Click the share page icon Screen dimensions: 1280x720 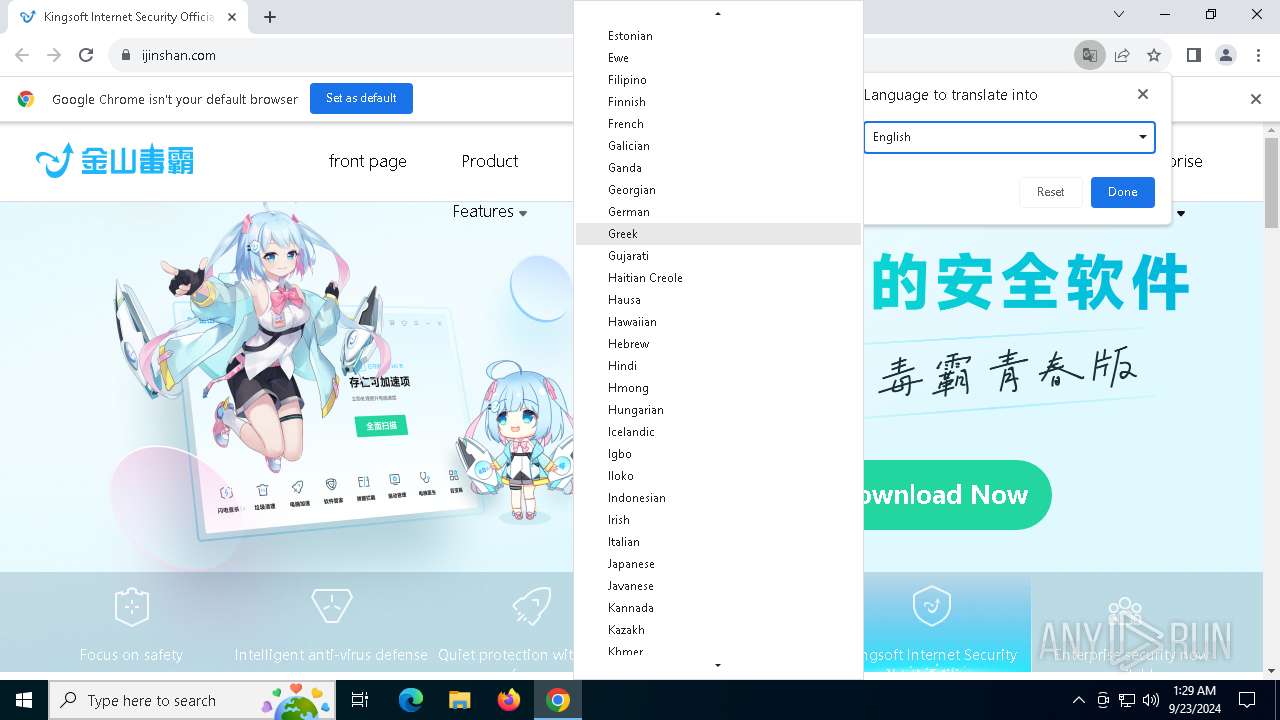point(1122,55)
